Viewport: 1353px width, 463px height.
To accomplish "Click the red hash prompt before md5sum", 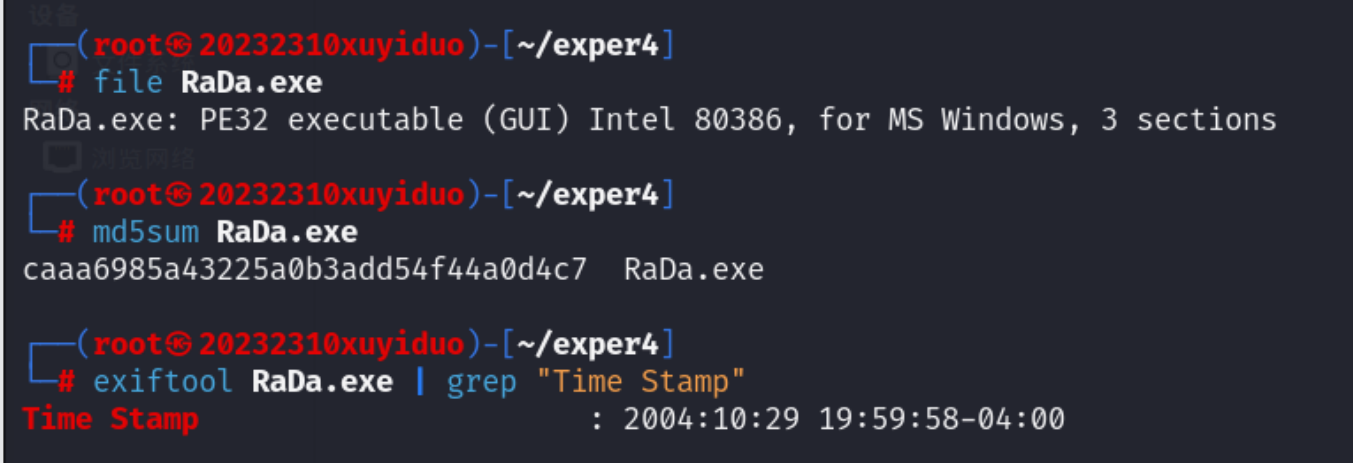I will 66,232.
